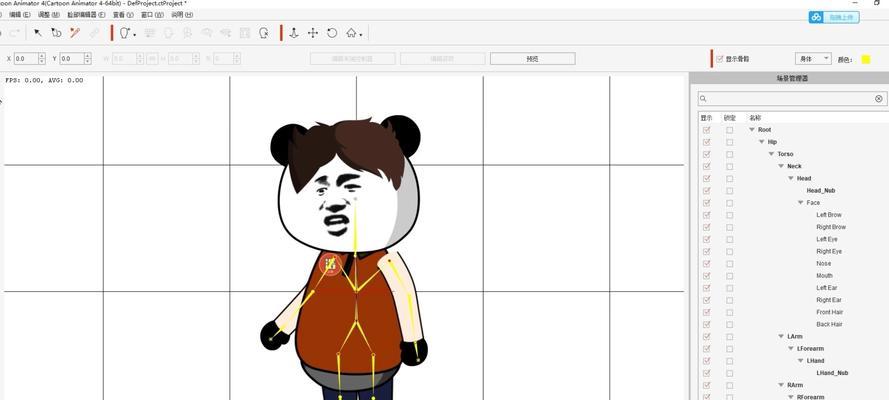Screen dimensions: 889x400
Task: Hide the Torso bone
Action: click(706, 154)
